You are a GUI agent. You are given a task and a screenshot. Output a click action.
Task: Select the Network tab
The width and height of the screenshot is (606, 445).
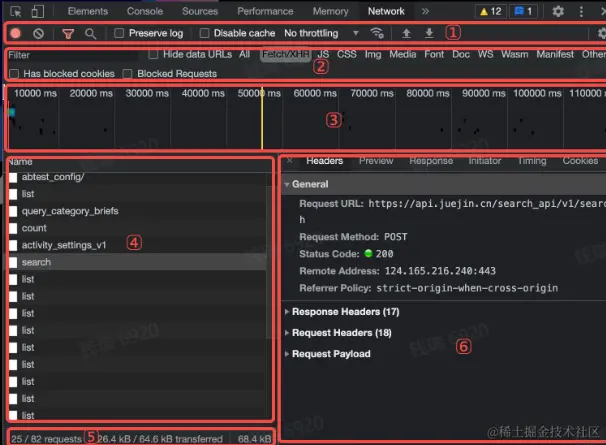386,11
